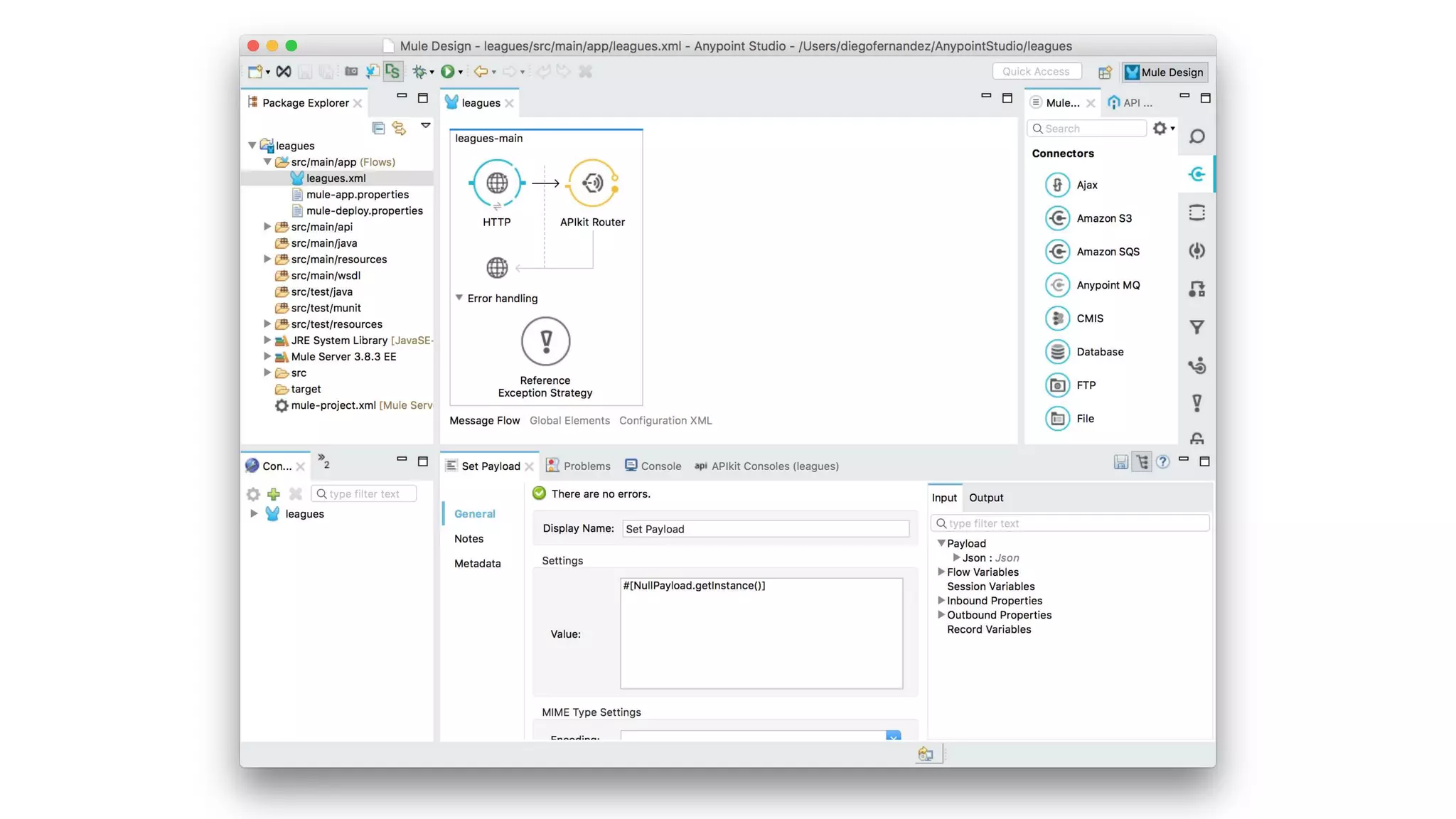Switch to Configuration XML tab
The width and height of the screenshot is (1456, 819).
coord(665,420)
